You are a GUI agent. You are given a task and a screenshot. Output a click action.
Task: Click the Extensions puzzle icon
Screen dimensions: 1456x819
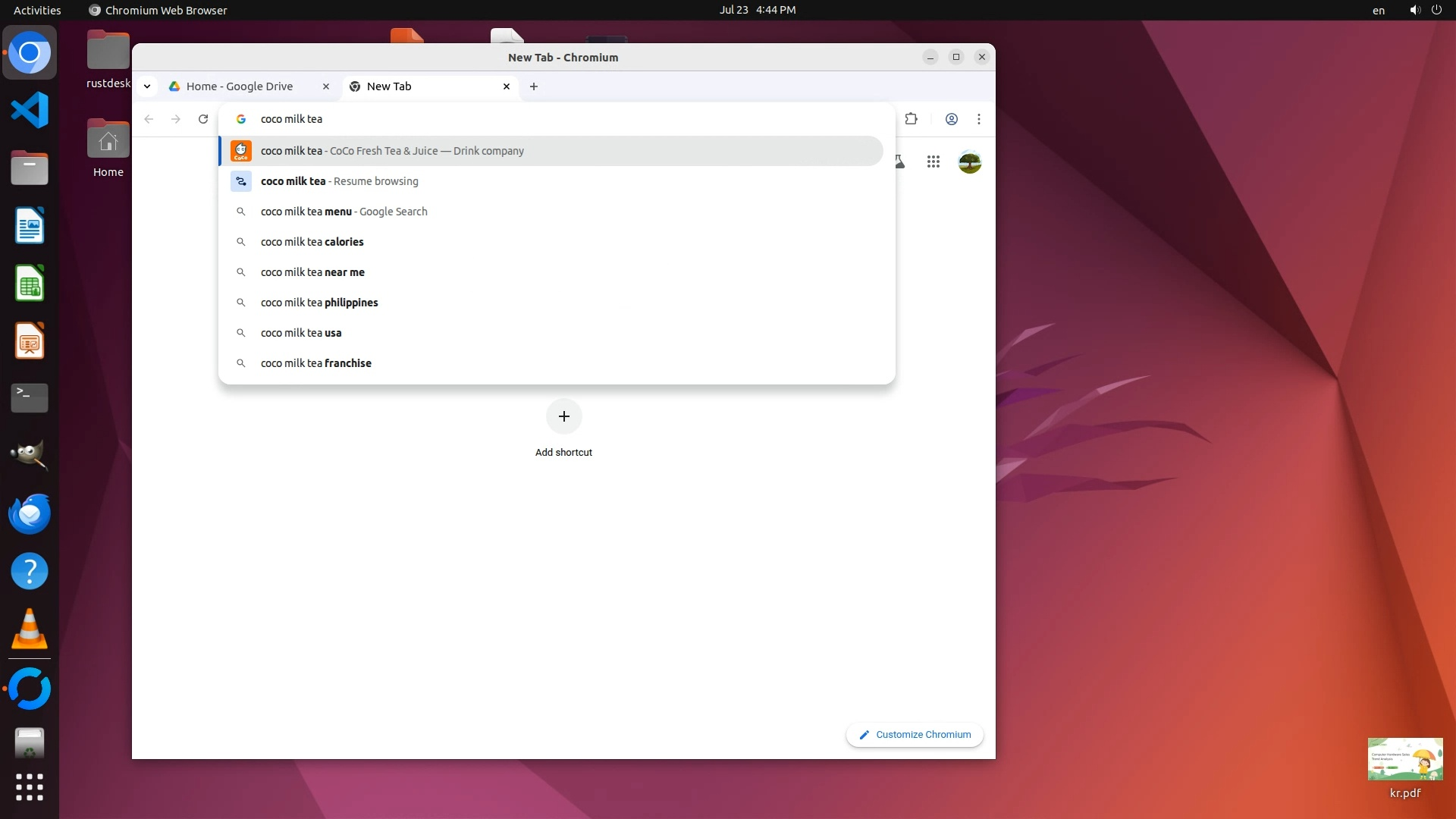tap(911, 119)
